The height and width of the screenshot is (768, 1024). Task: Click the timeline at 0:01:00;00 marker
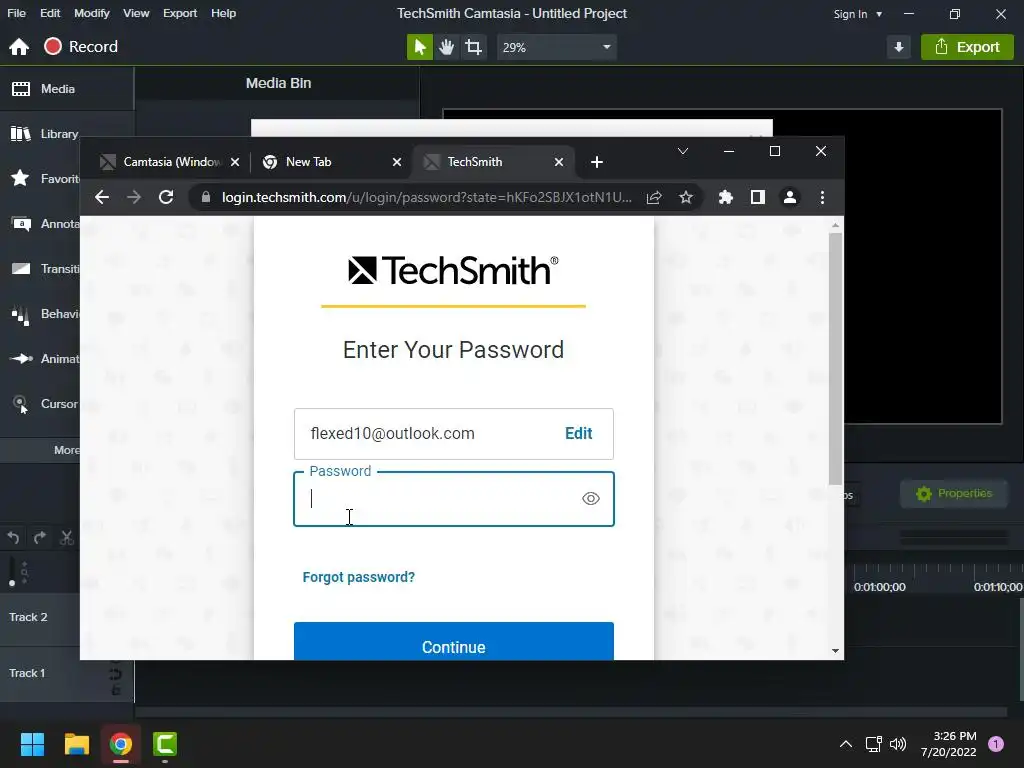tap(879, 587)
